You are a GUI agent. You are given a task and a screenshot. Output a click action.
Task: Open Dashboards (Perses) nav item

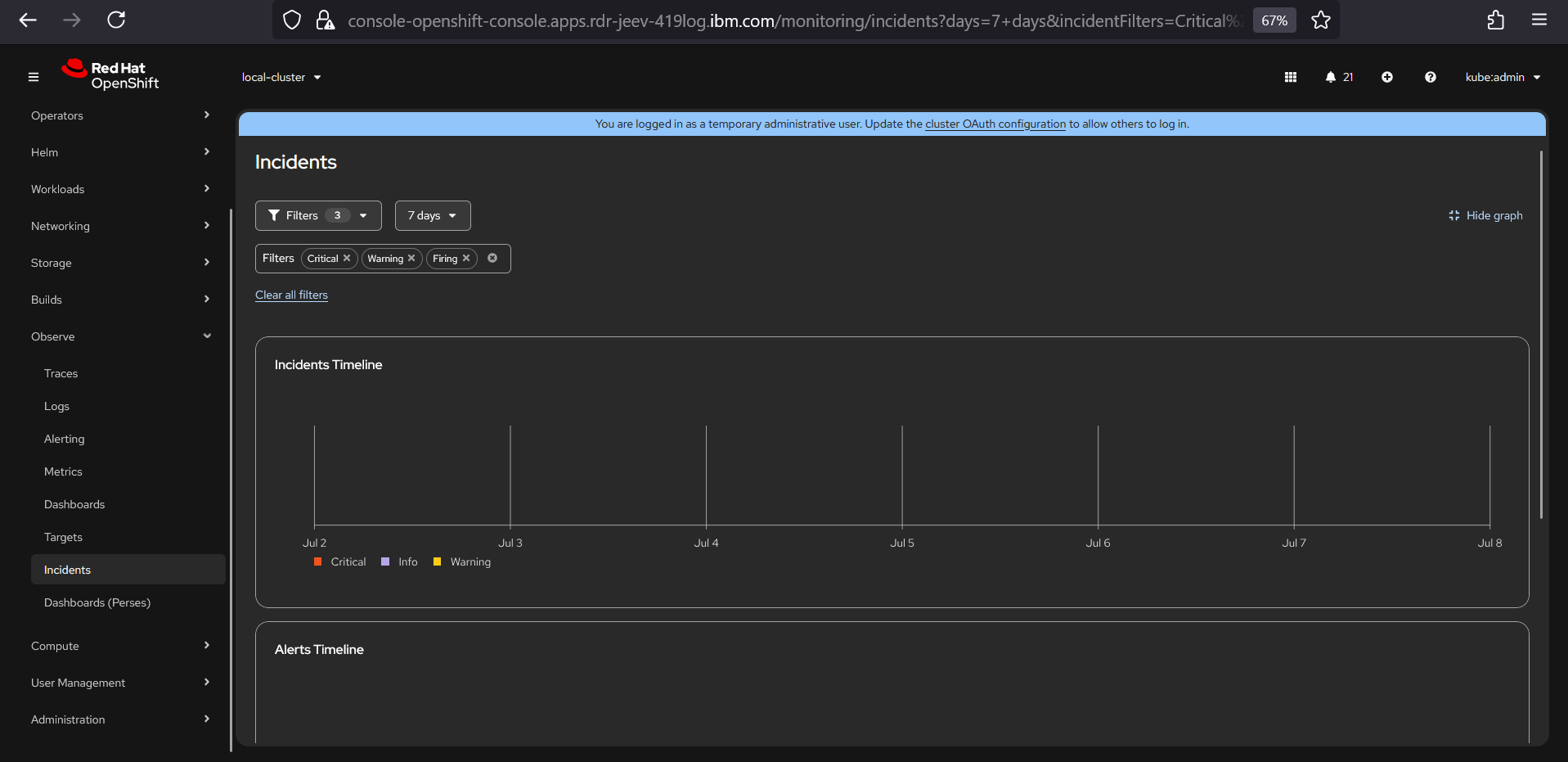97,602
